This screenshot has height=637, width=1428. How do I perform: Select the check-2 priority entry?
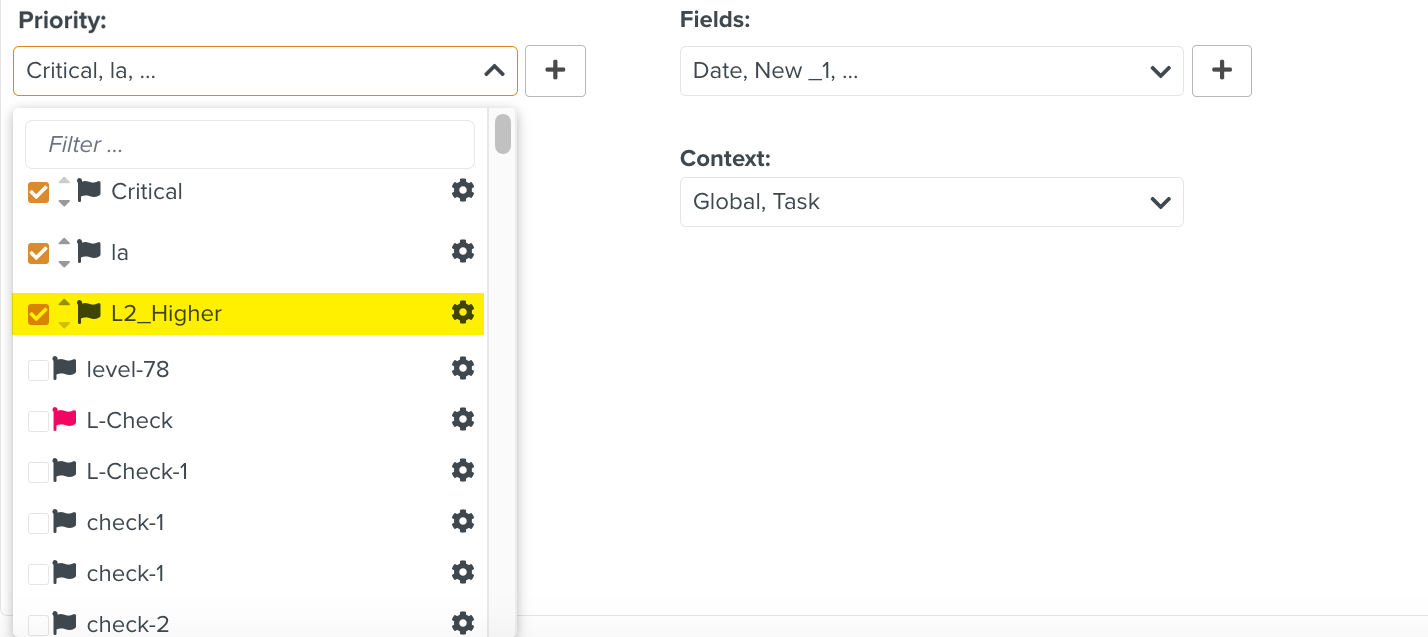pos(127,624)
